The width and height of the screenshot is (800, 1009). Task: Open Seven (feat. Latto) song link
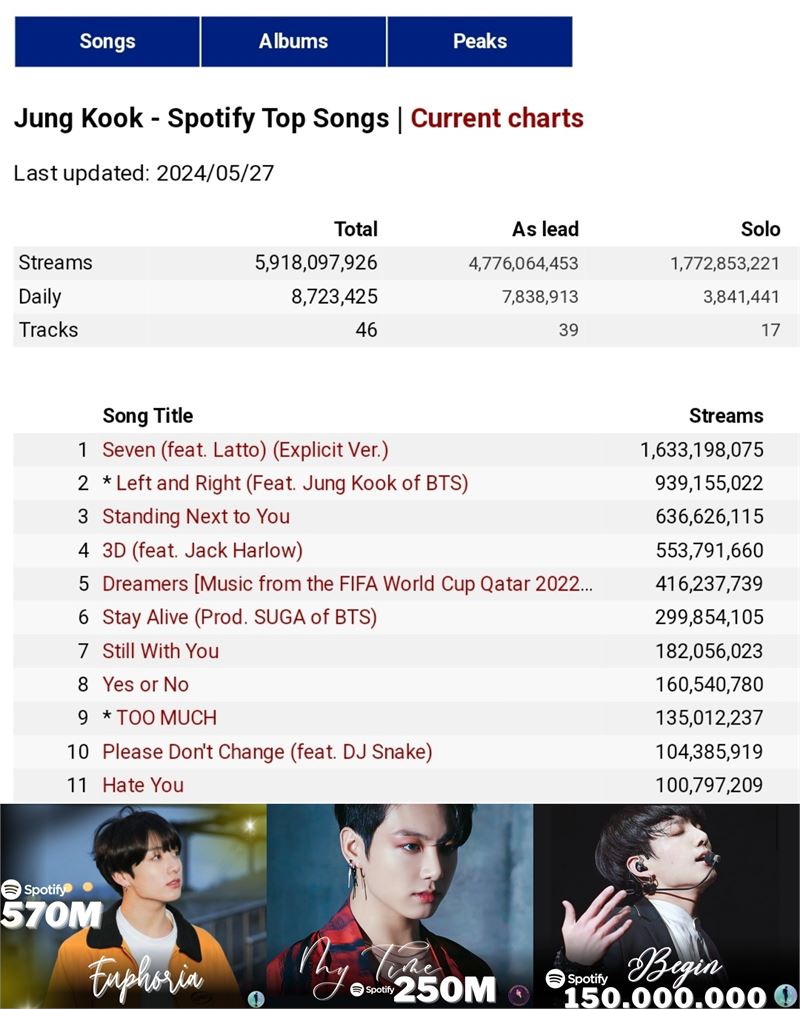point(245,450)
